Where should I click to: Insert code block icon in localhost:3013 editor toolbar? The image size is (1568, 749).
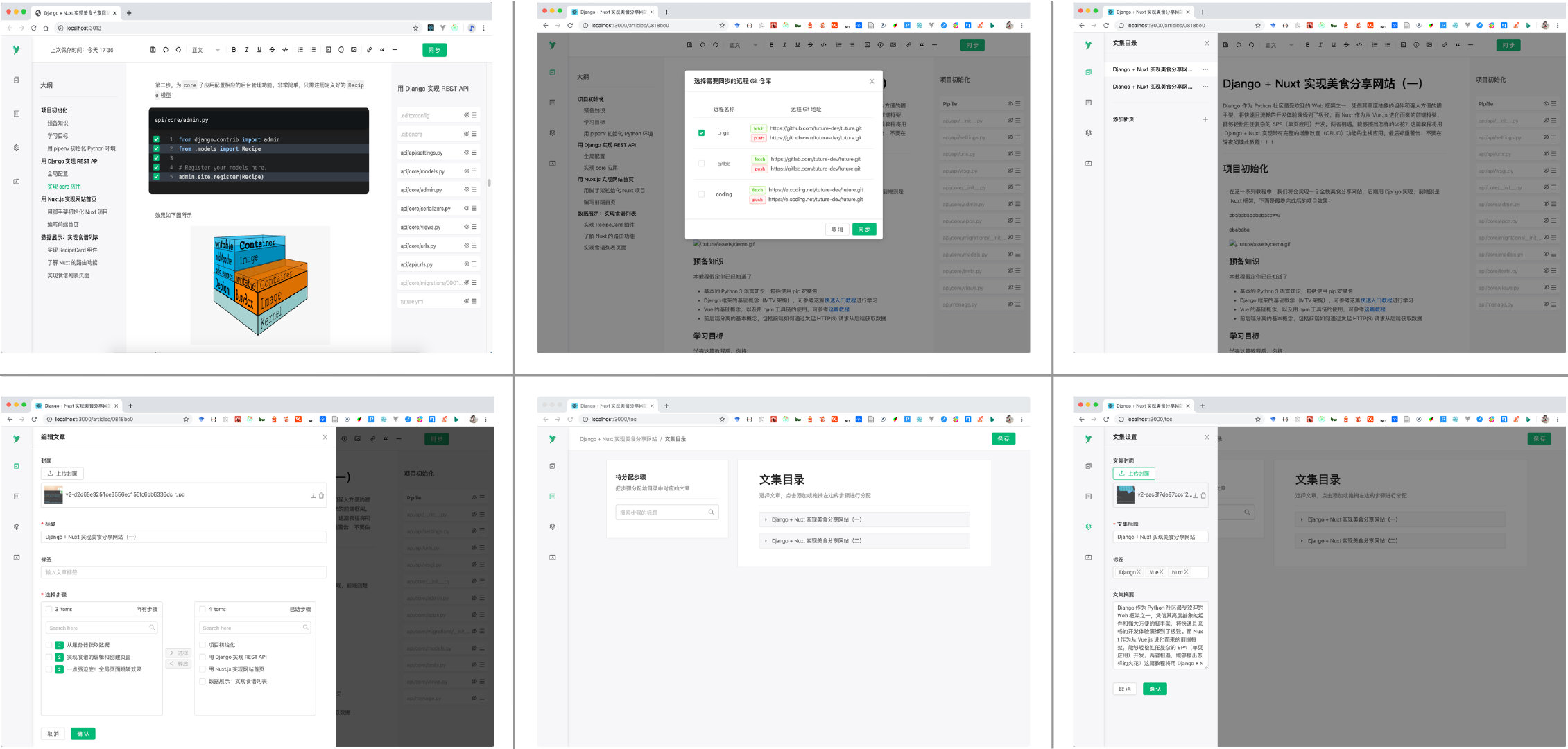coord(329,50)
